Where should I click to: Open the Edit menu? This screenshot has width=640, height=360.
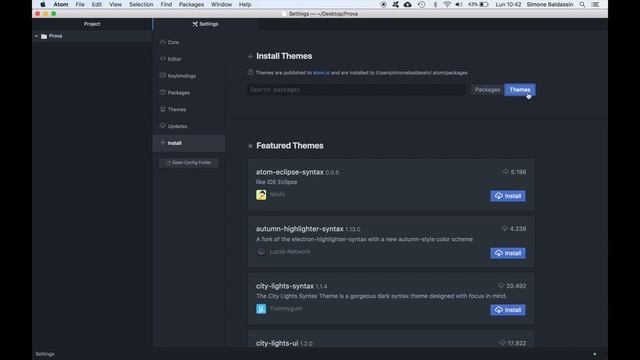pos(97,4)
